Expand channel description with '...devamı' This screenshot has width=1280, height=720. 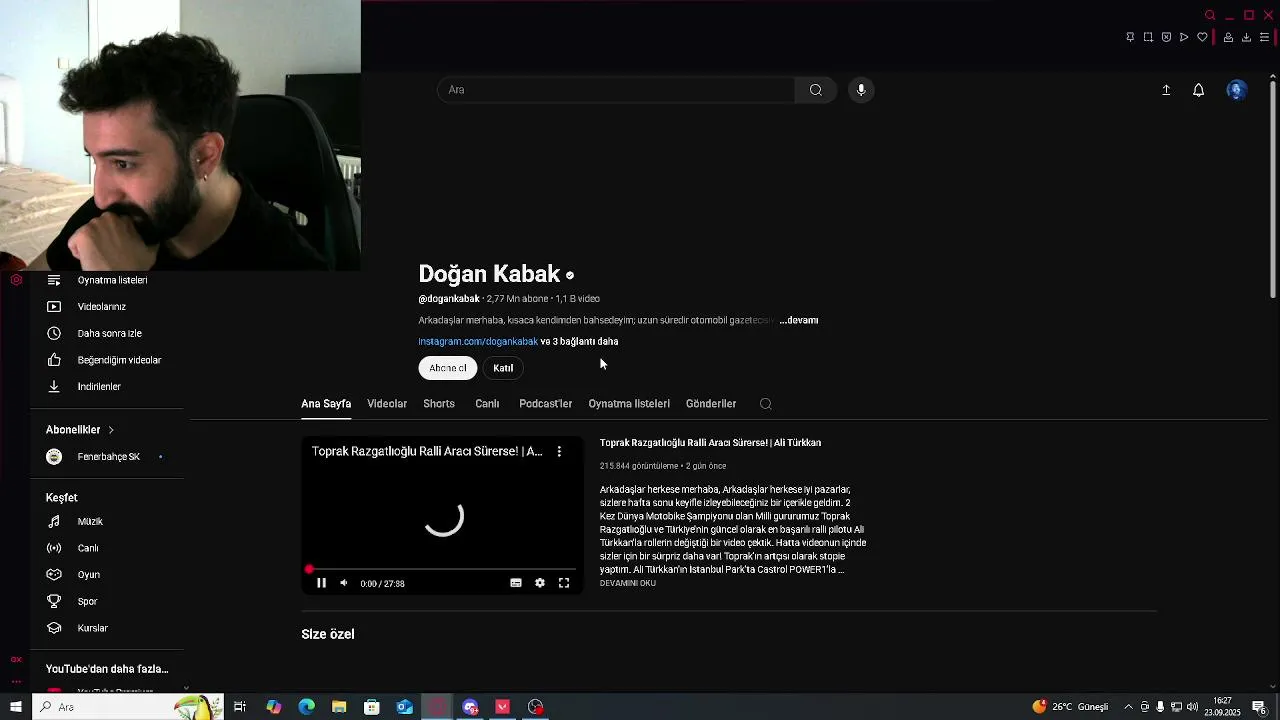pos(799,320)
